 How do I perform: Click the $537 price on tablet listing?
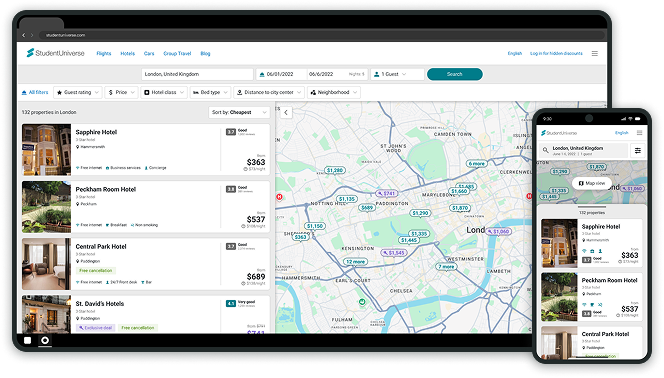256,219
